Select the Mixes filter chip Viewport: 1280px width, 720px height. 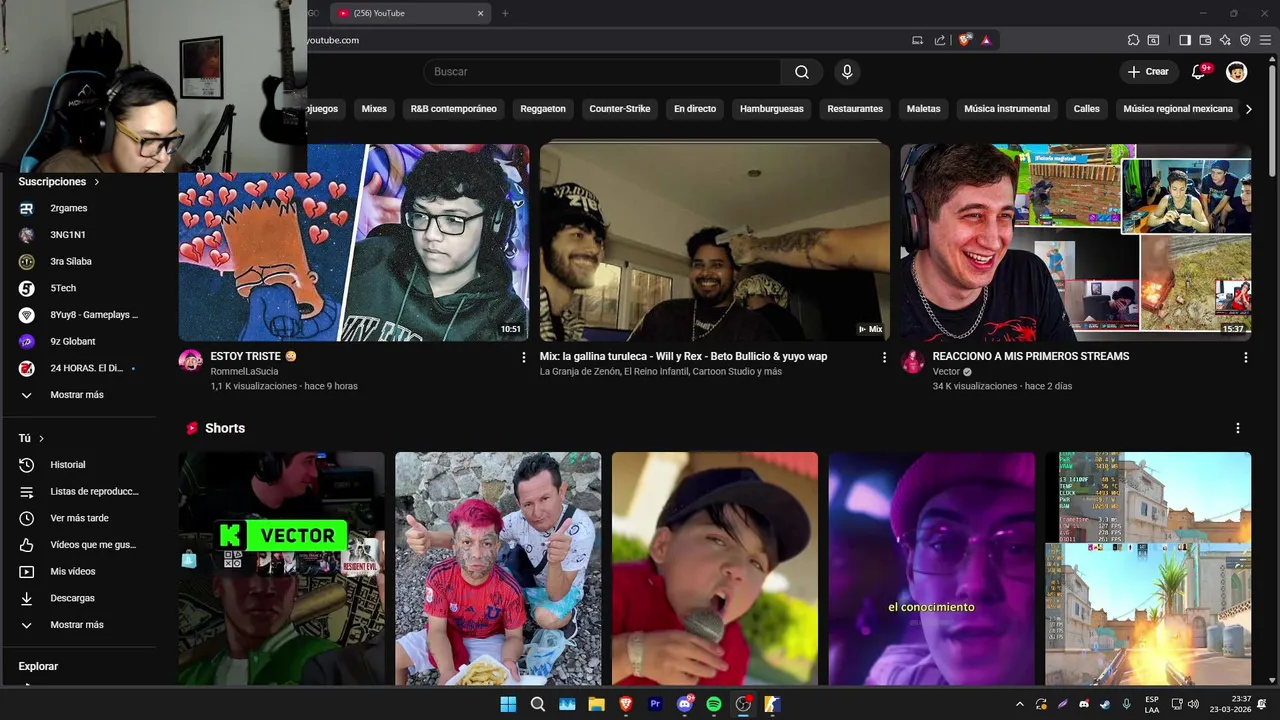tap(374, 109)
